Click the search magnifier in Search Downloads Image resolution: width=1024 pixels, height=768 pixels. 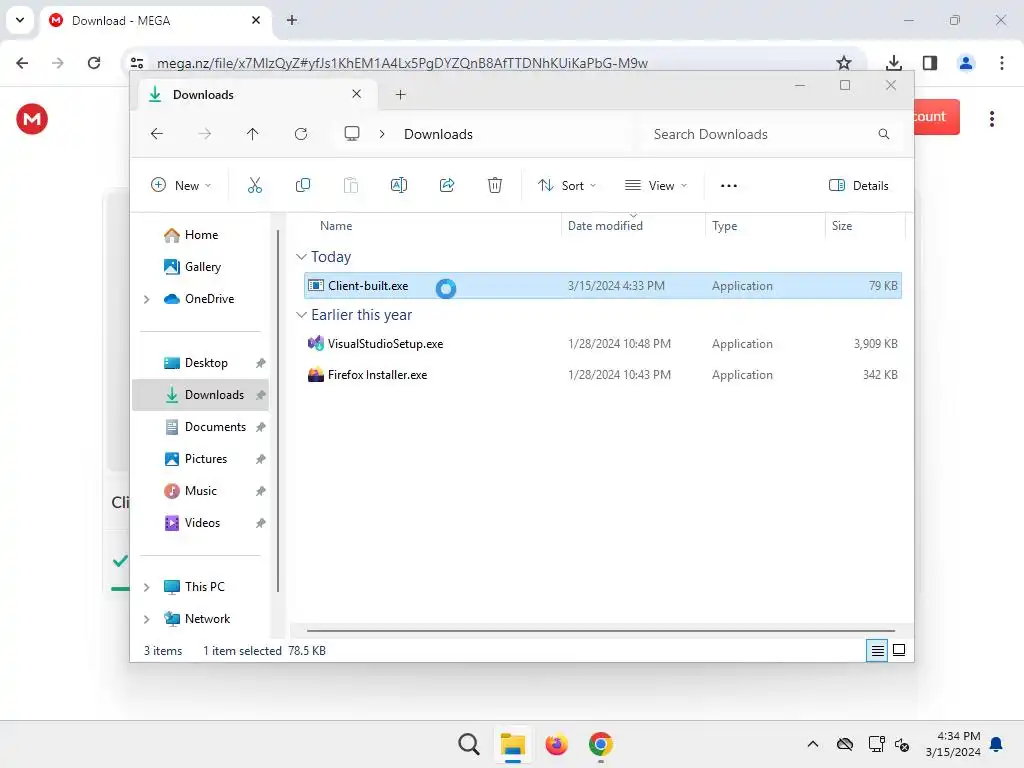click(x=884, y=134)
